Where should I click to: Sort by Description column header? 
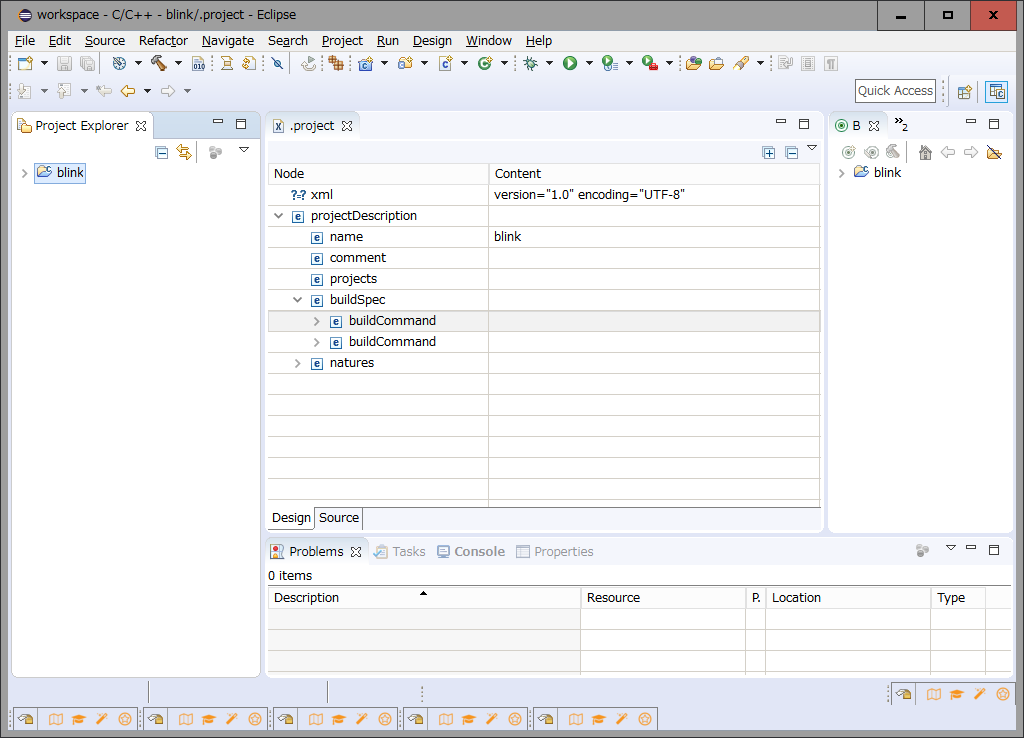424,598
